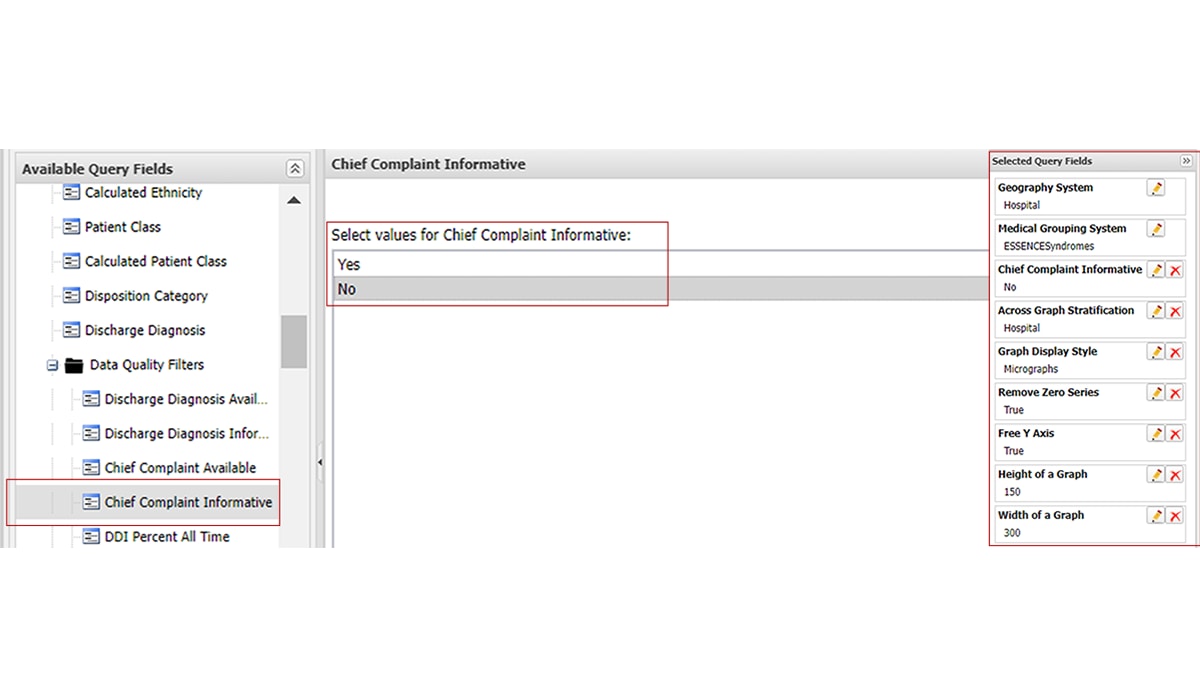The height and width of the screenshot is (675, 1200).
Task: Click Hospital value under Geography System
Action: tap(1022, 205)
